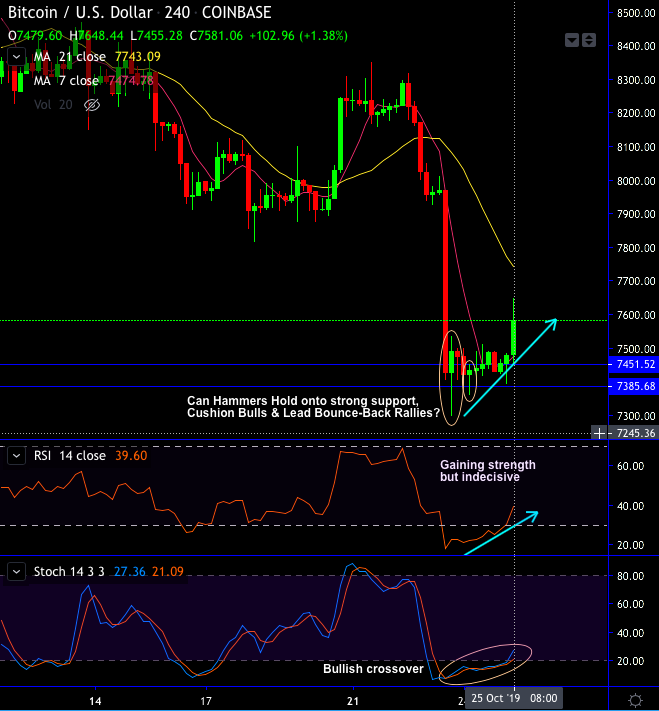Viewport: 659px width, 711px height.
Task: Click the Vol 20 legend label
Action: tap(53, 105)
